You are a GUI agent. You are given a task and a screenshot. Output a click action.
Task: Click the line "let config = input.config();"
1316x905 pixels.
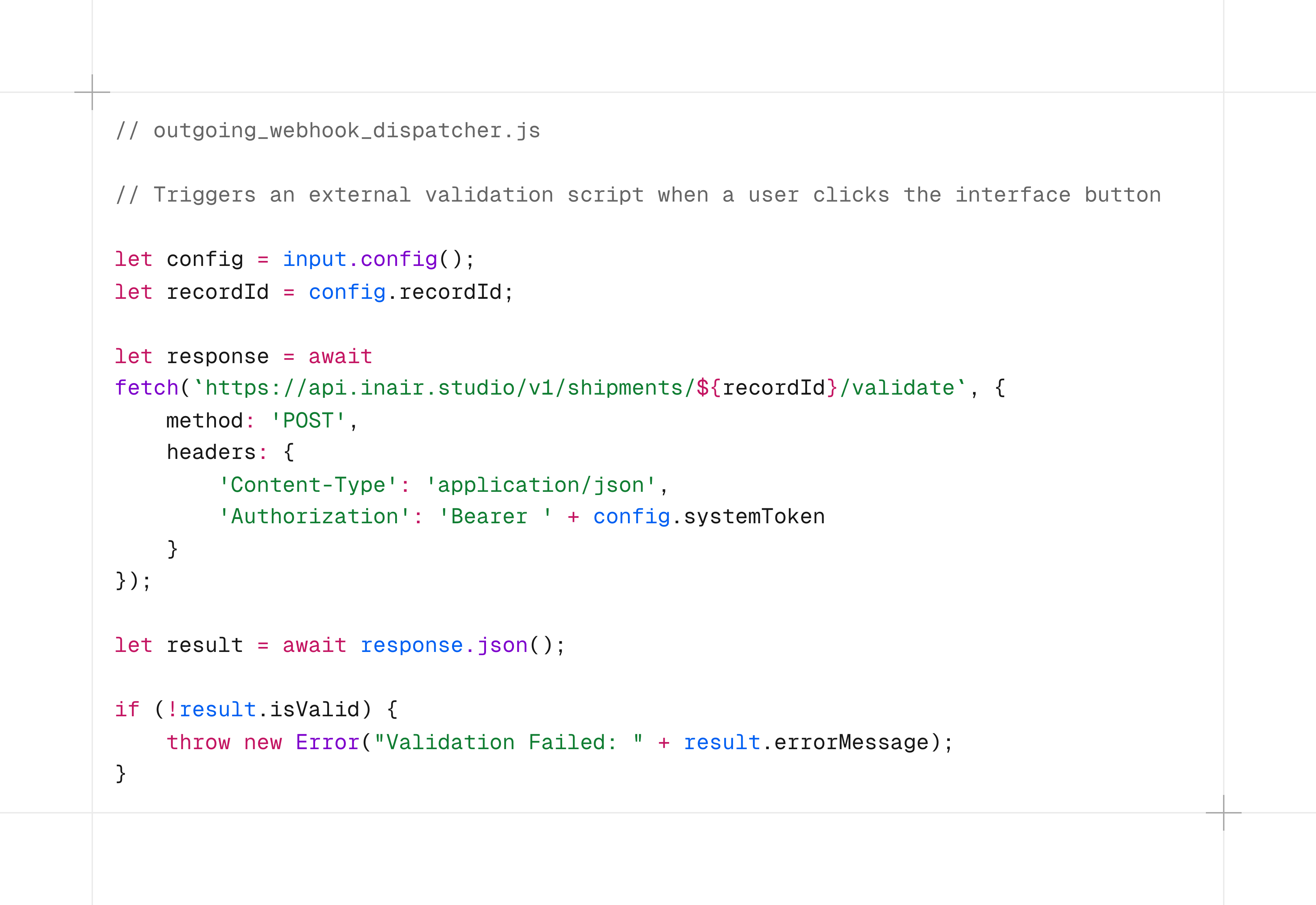click(x=294, y=260)
